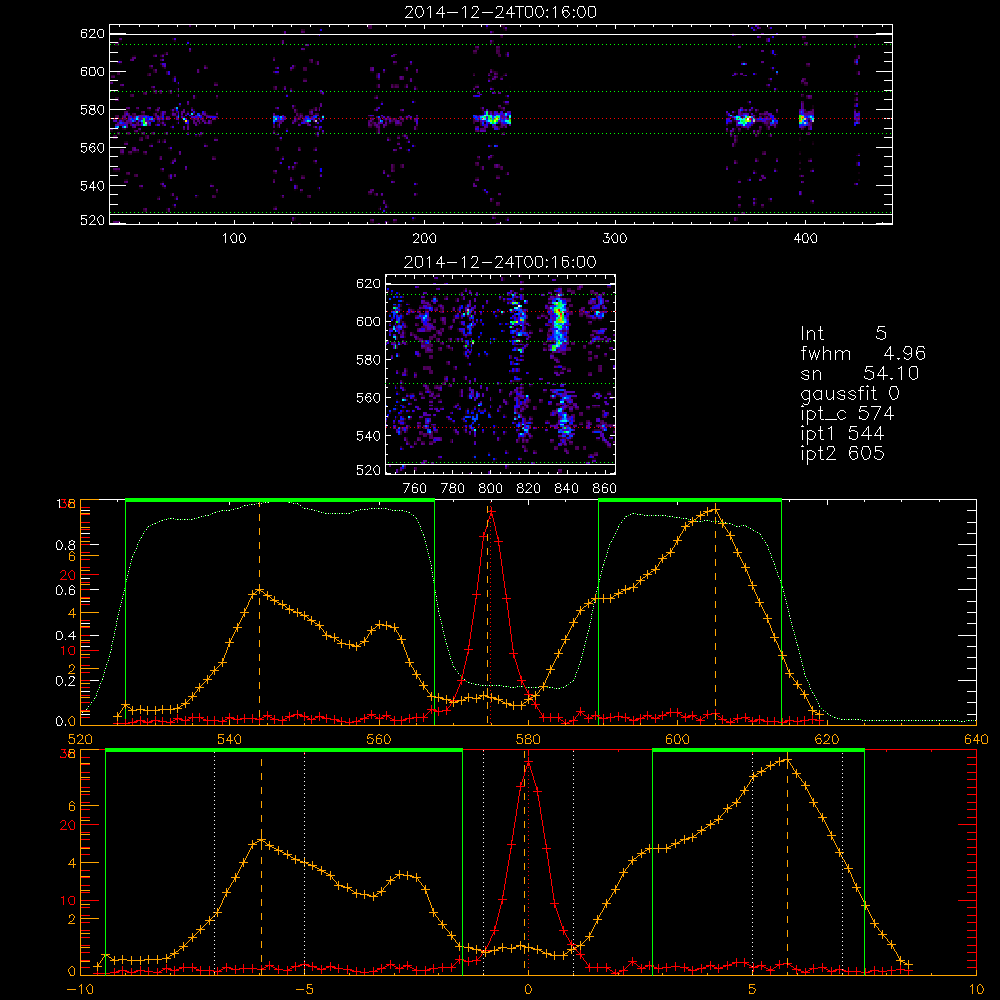
Task: Click x-axis label 300 of the wide spectrogram
Action: tap(615, 239)
